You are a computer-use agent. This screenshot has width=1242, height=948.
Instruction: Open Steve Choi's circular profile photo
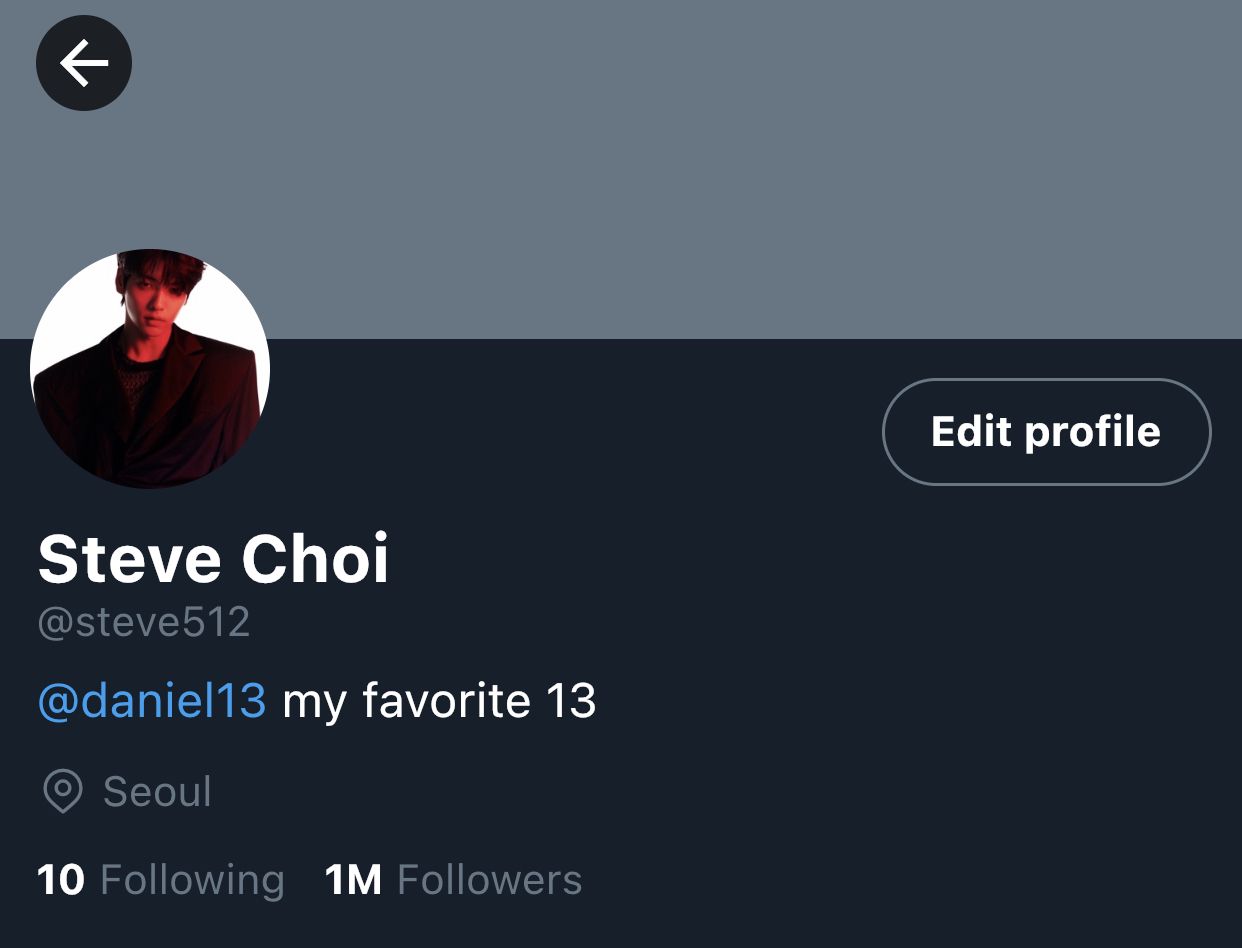(150, 369)
